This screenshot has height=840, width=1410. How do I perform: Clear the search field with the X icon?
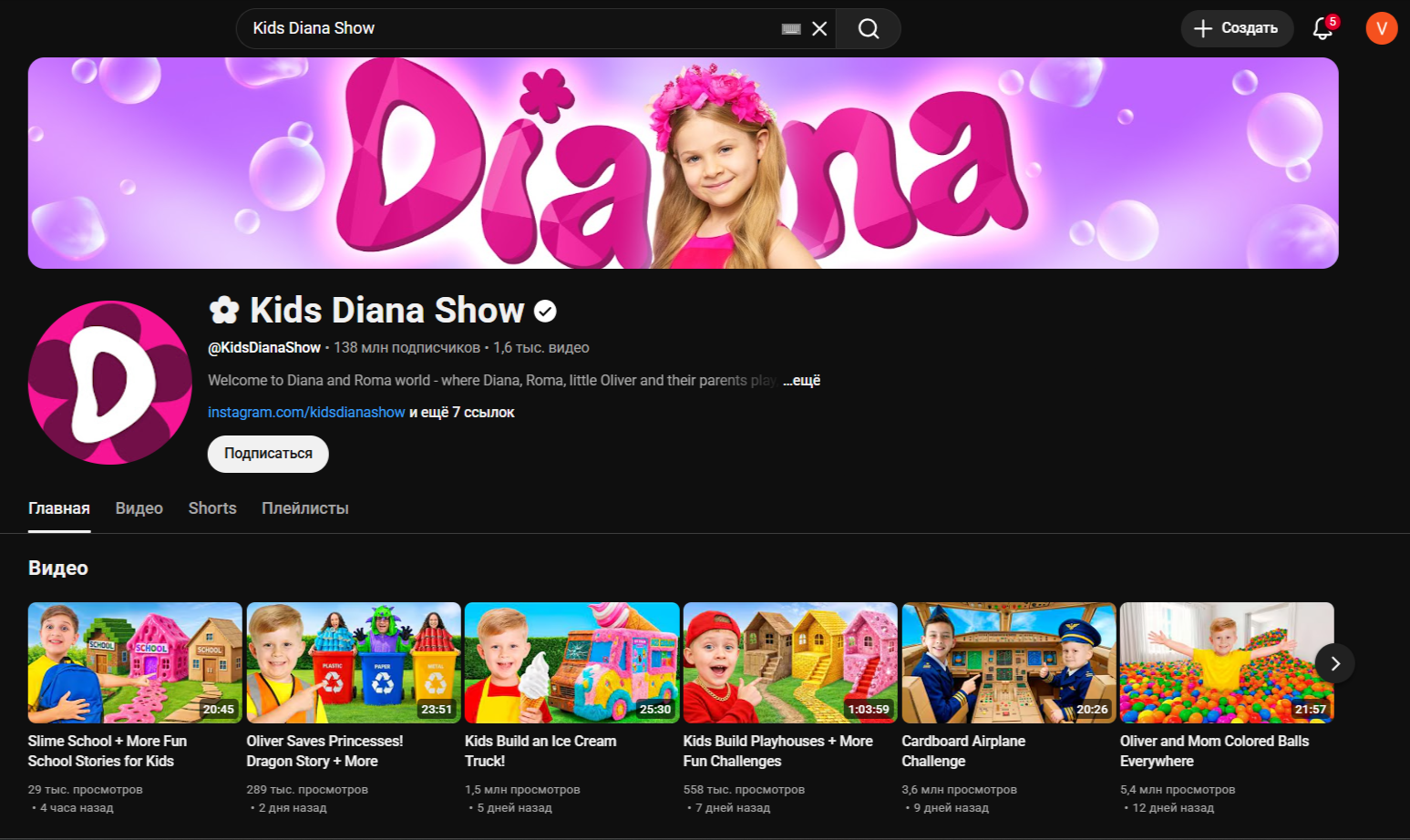[x=819, y=28]
